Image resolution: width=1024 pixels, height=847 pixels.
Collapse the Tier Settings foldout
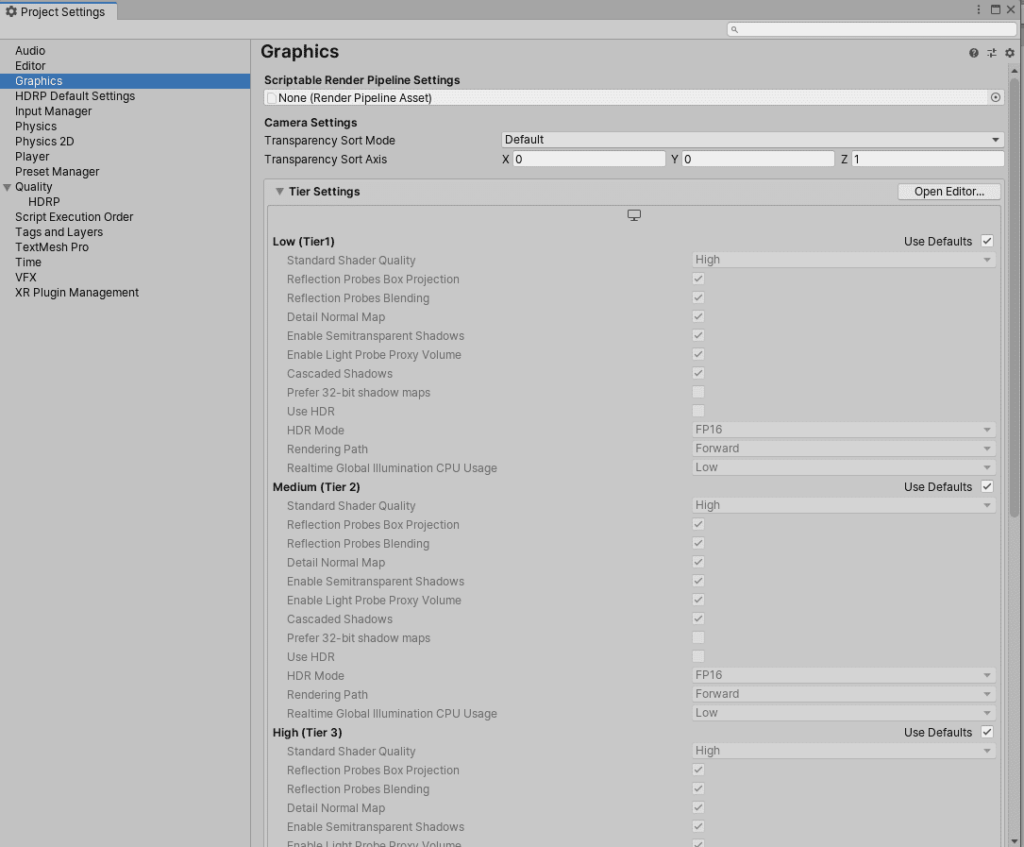(280, 192)
